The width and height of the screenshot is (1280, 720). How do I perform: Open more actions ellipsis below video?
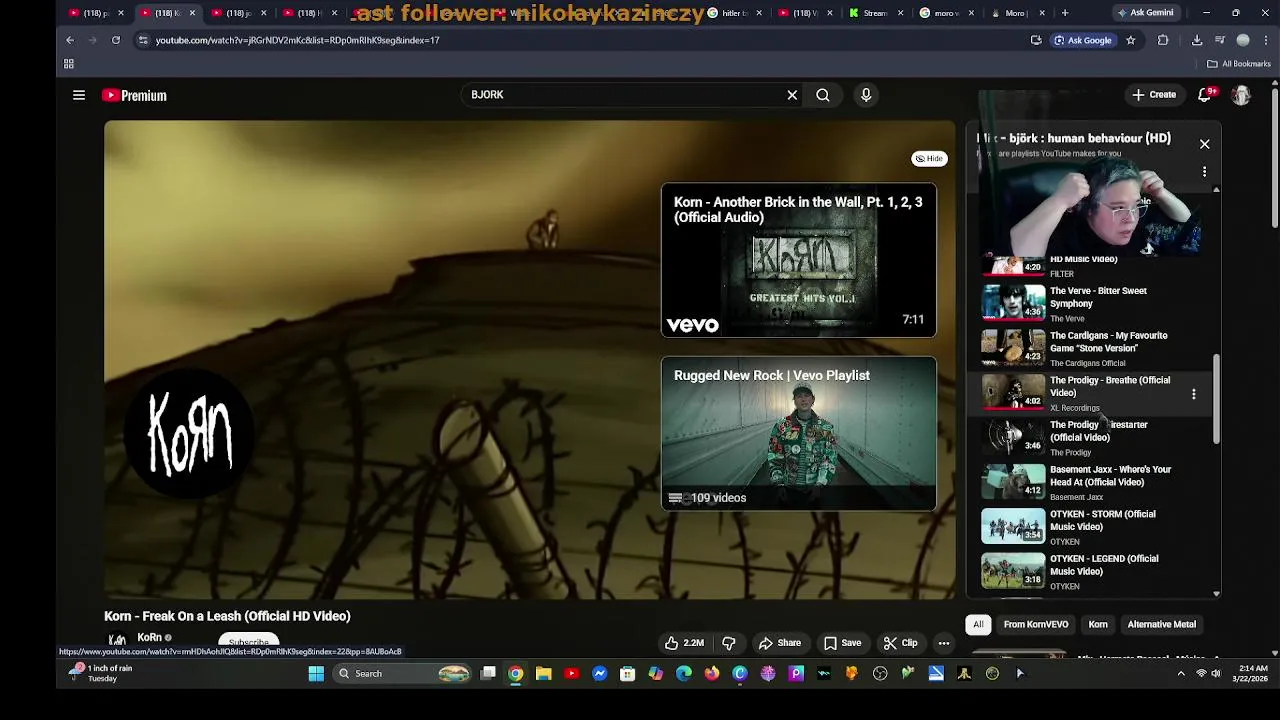(944, 643)
